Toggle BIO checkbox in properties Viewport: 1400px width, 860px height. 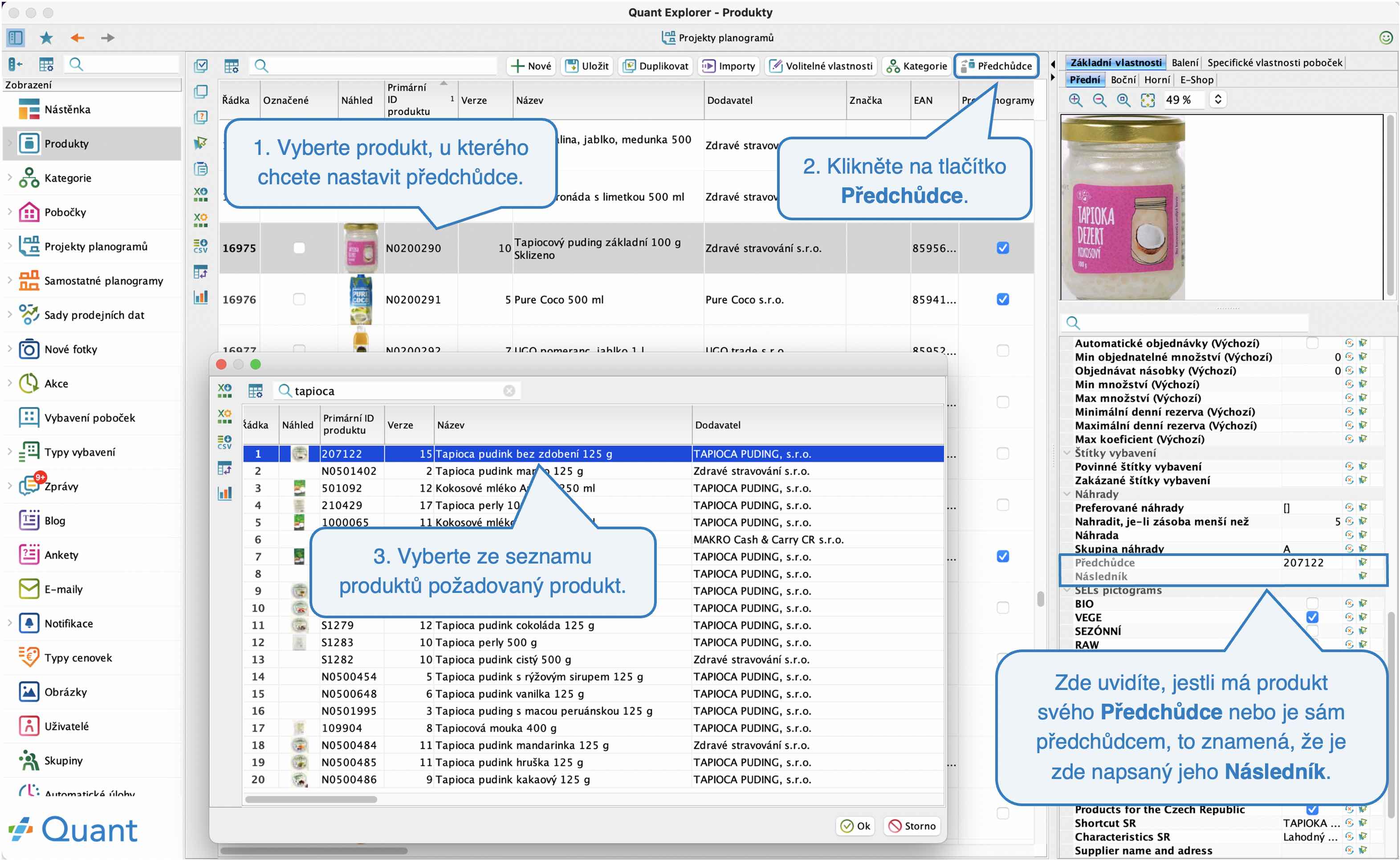tap(1312, 604)
